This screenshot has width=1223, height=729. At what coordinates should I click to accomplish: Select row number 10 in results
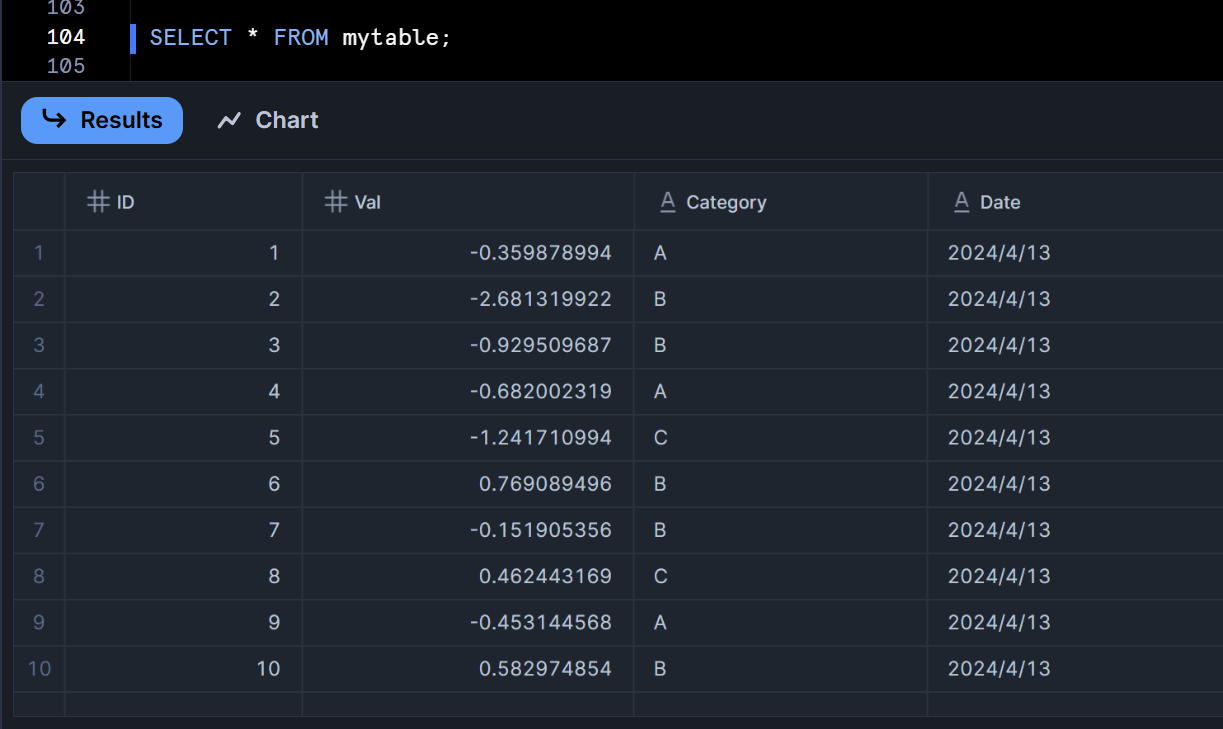[39, 669]
